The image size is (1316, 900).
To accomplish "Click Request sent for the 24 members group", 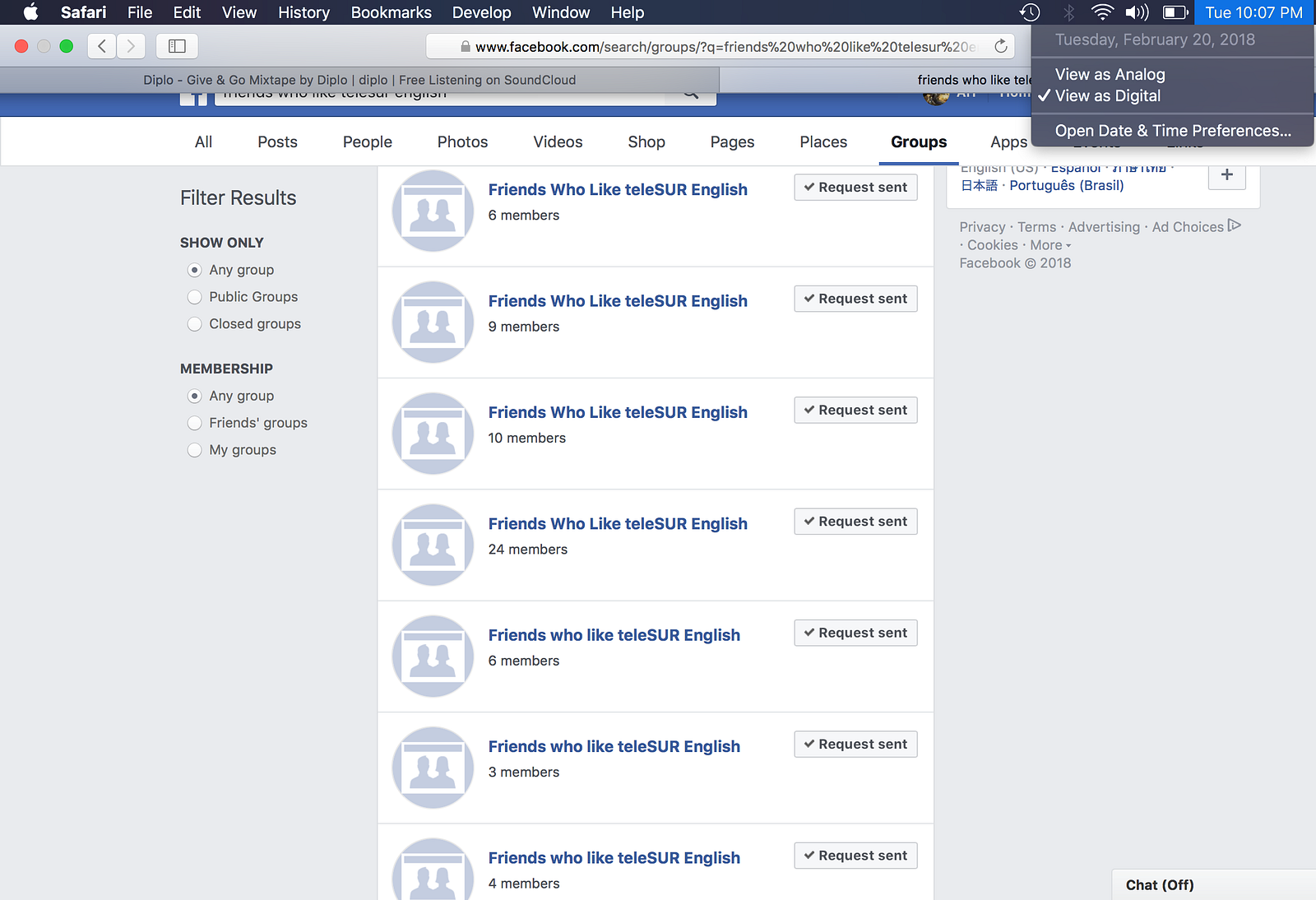I will pyautogui.click(x=855, y=522).
